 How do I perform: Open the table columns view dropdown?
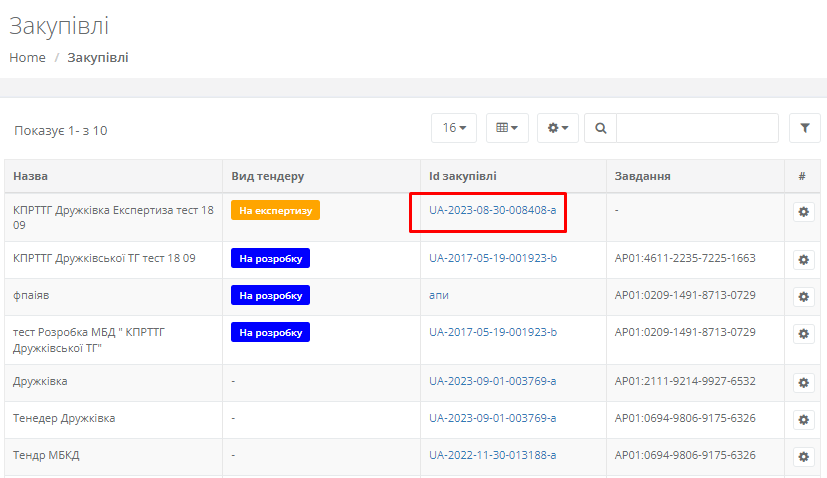[x=507, y=128]
